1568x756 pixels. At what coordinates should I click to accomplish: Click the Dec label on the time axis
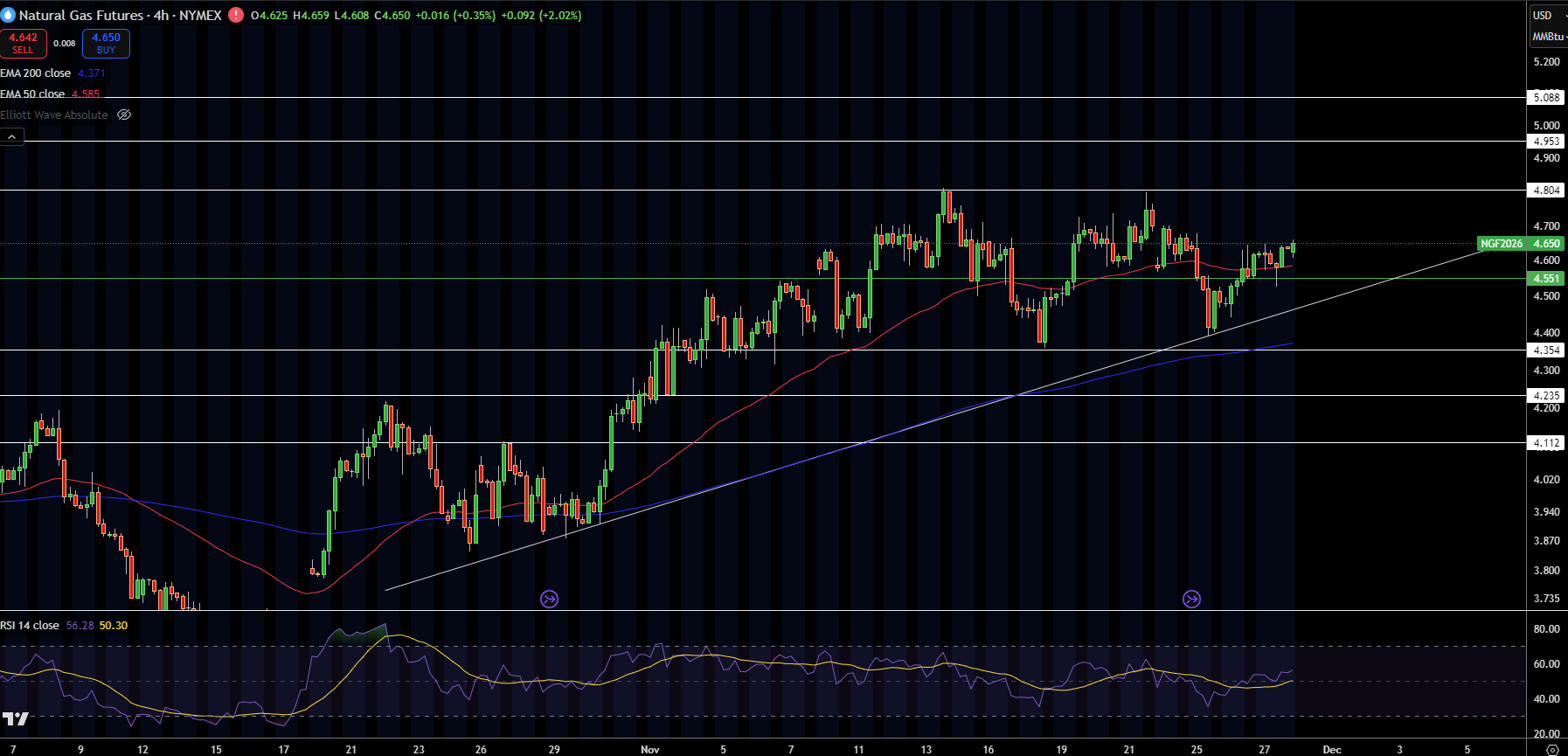tap(1332, 749)
